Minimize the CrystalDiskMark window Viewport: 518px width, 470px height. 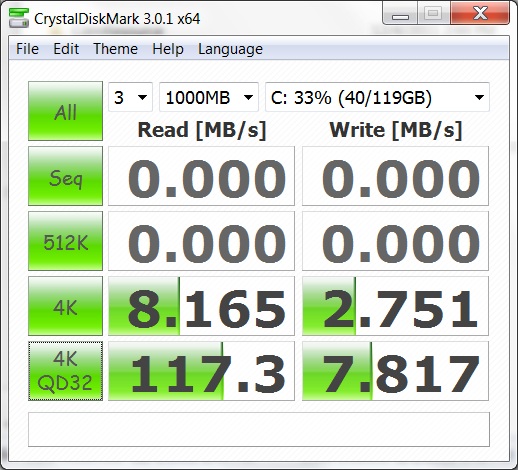(x=400, y=13)
